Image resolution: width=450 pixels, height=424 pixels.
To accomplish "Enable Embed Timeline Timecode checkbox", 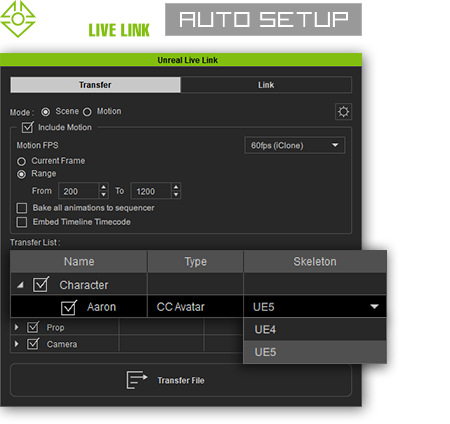I will click(x=22, y=222).
